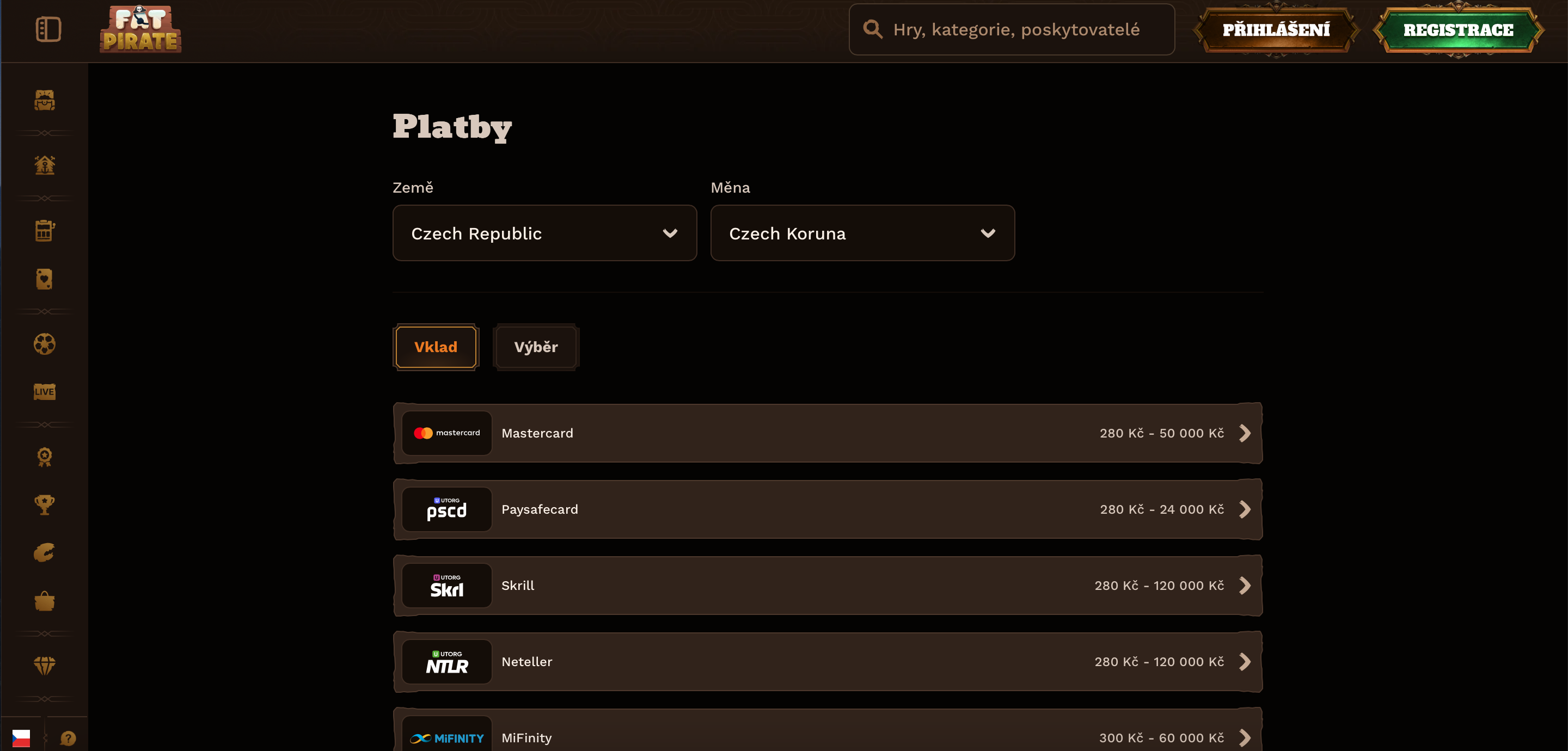The image size is (1568, 751).
Task: Open the Fat Pirate logo homepage
Action: [x=140, y=29]
